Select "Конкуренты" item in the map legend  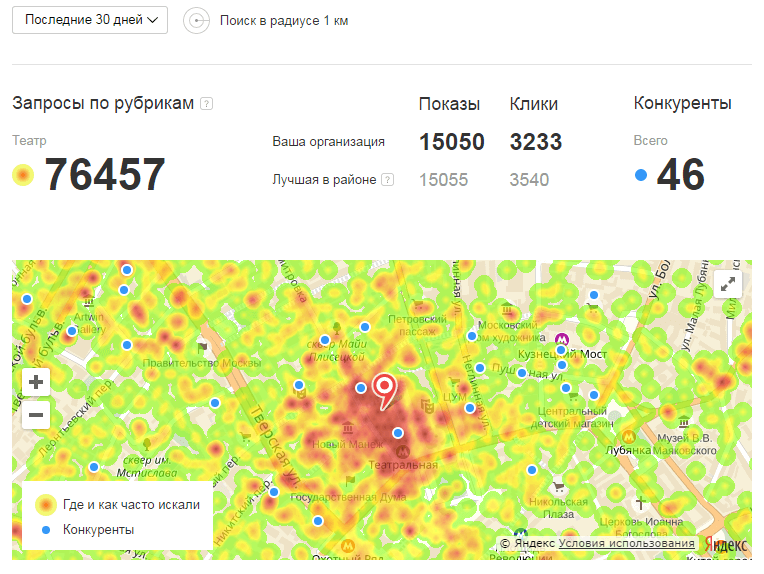coord(98,530)
